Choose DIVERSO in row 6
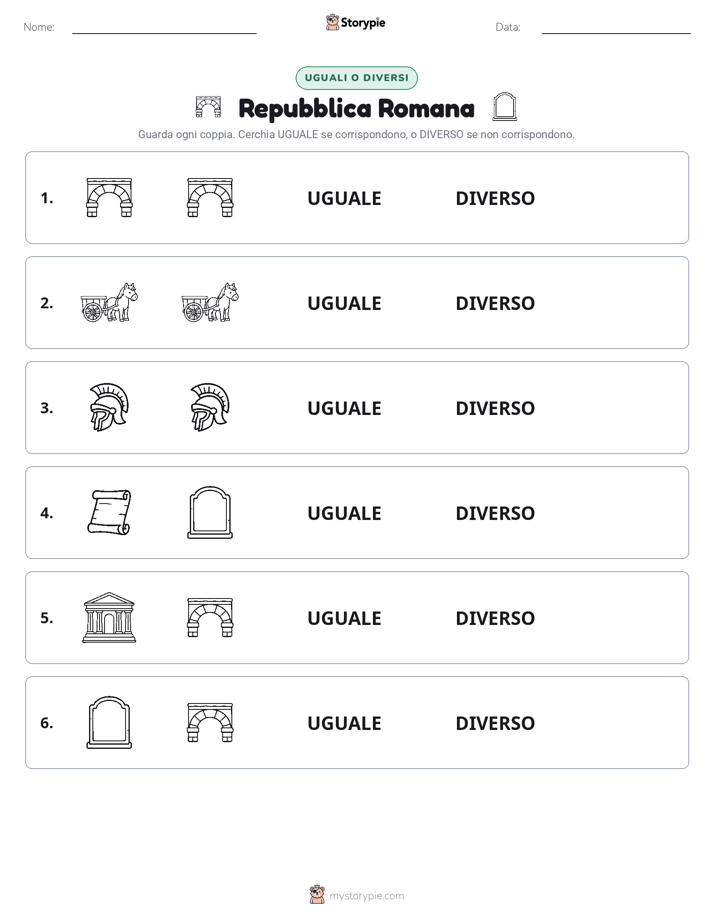Image resolution: width=714 pixels, height=924 pixels. point(495,722)
